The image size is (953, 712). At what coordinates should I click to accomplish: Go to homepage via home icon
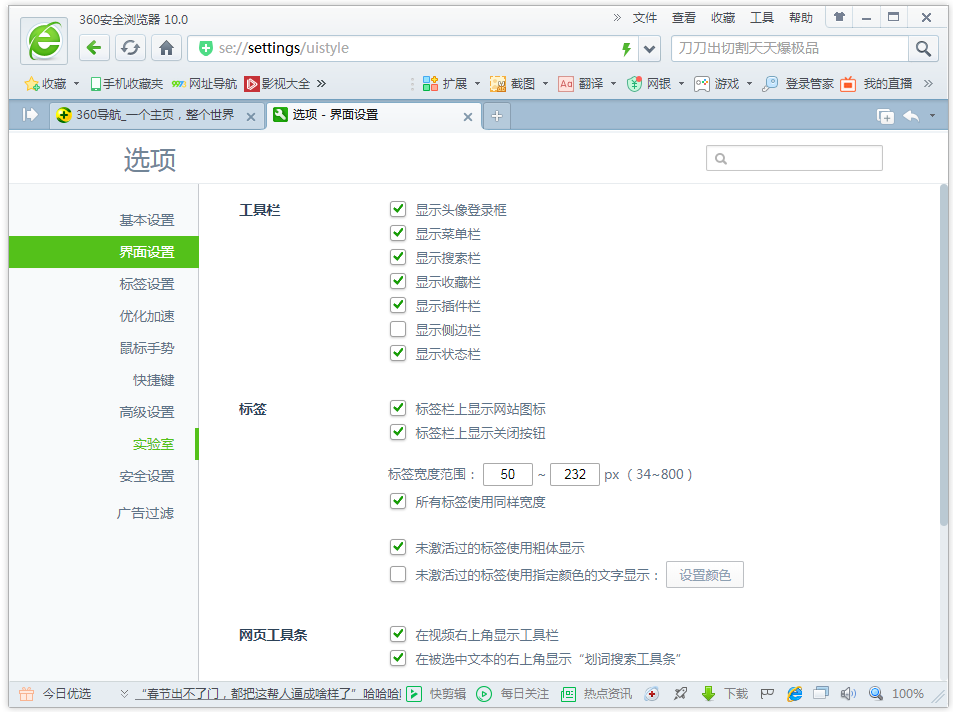click(x=166, y=48)
